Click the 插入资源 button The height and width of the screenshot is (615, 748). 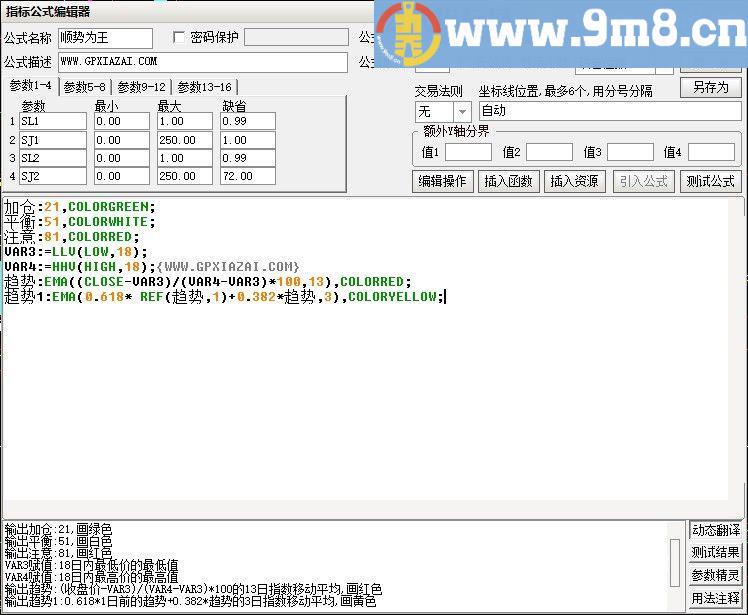[575, 181]
